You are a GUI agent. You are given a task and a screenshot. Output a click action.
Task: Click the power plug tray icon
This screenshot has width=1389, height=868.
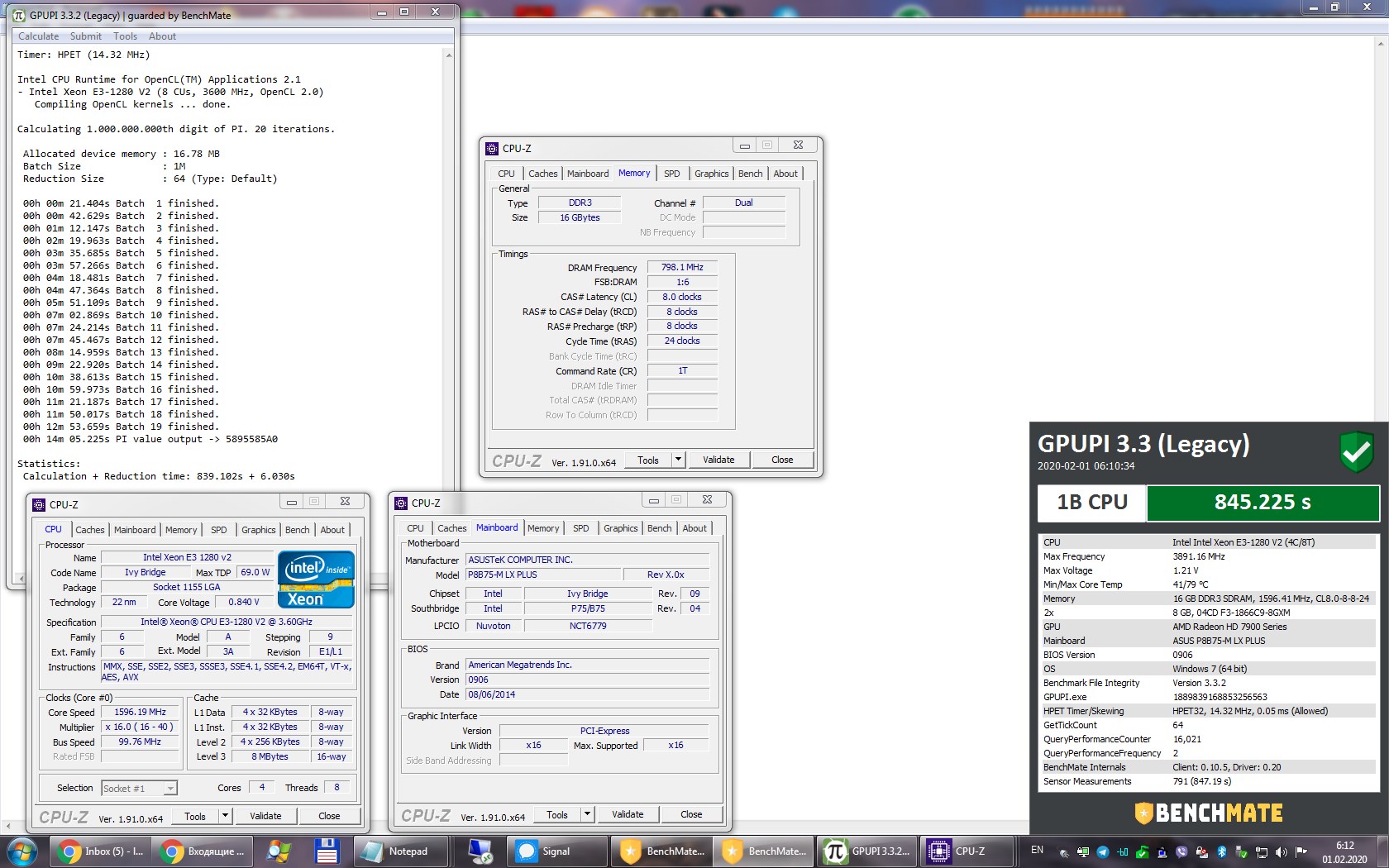tap(1064, 852)
